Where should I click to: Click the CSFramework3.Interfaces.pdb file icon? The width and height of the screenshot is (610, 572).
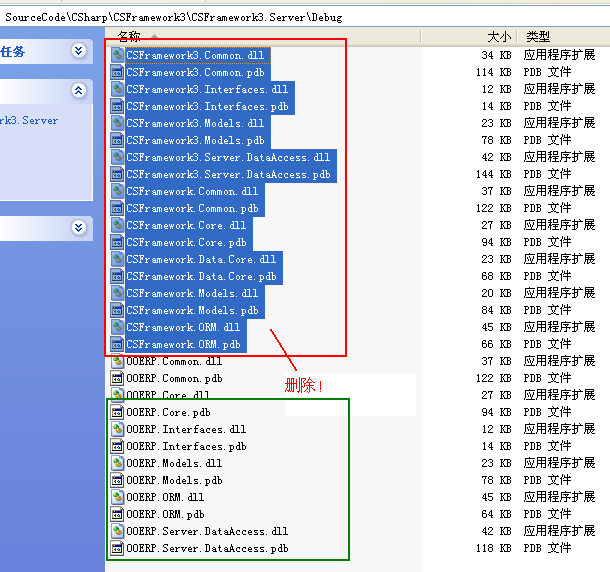[x=117, y=107]
